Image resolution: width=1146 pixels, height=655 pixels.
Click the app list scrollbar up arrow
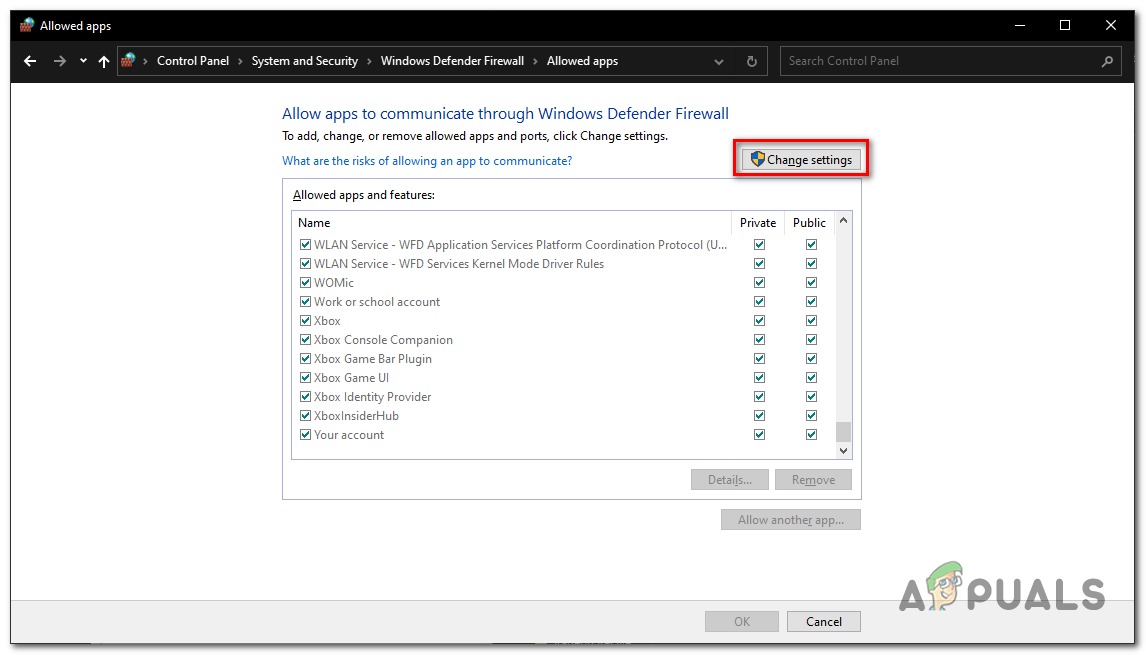click(843, 221)
